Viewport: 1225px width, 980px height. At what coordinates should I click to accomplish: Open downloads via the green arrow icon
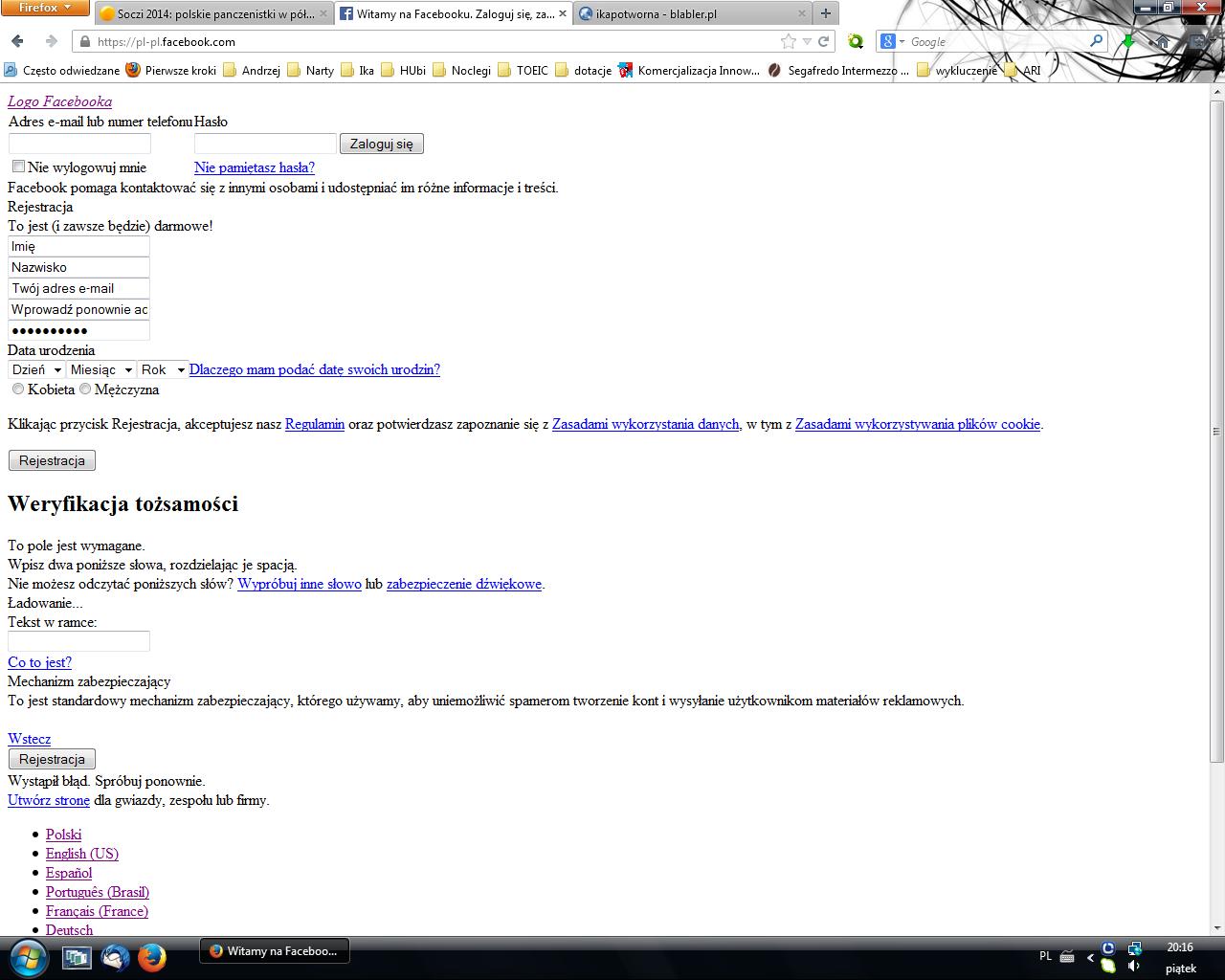point(1128,41)
